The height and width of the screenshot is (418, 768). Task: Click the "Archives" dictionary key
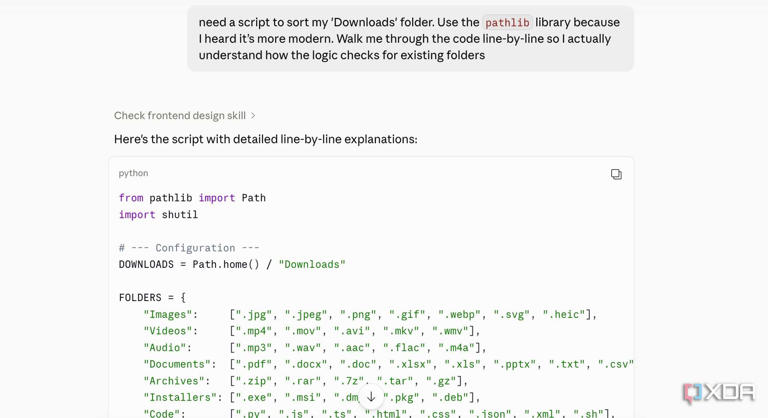click(173, 381)
